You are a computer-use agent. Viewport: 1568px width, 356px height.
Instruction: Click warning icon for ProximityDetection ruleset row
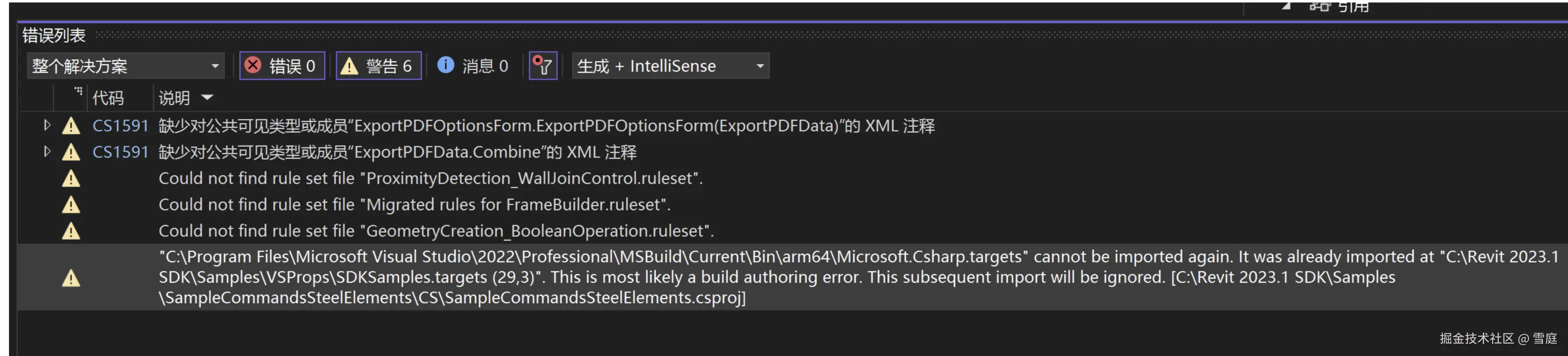click(x=71, y=179)
